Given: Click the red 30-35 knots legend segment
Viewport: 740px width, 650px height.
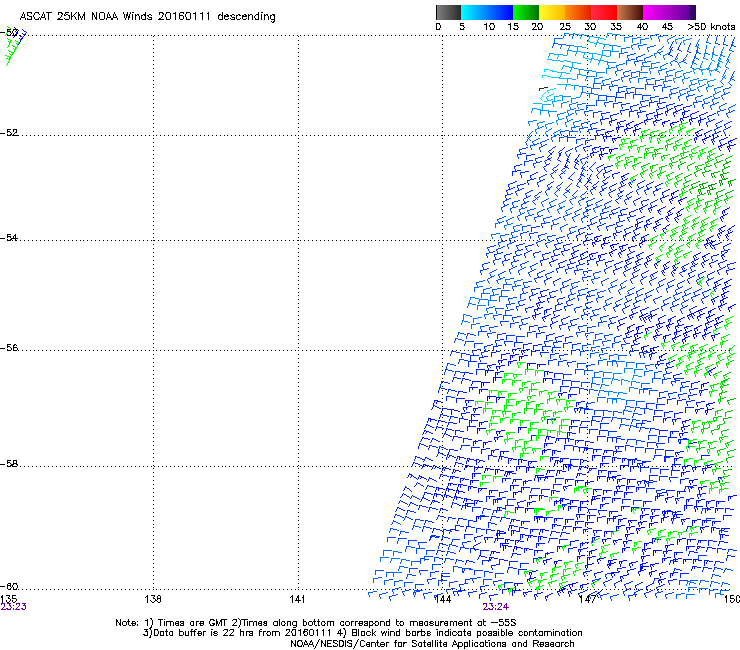Looking at the screenshot, I should click(604, 12).
